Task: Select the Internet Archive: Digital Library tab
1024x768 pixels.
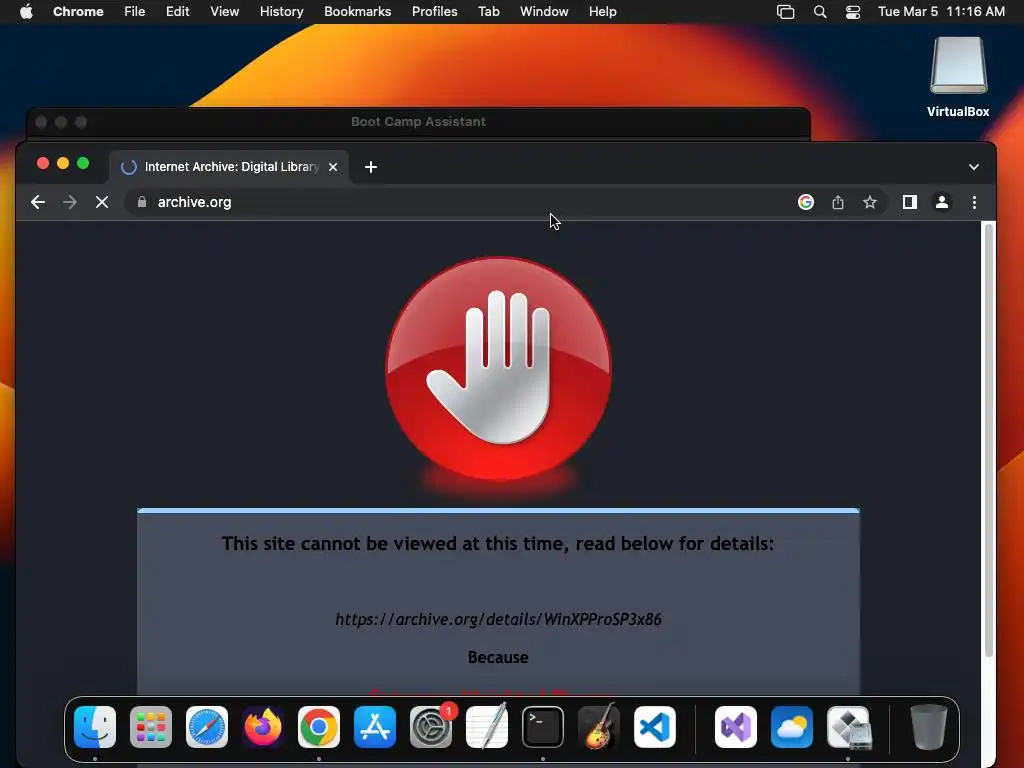Action: pos(229,167)
